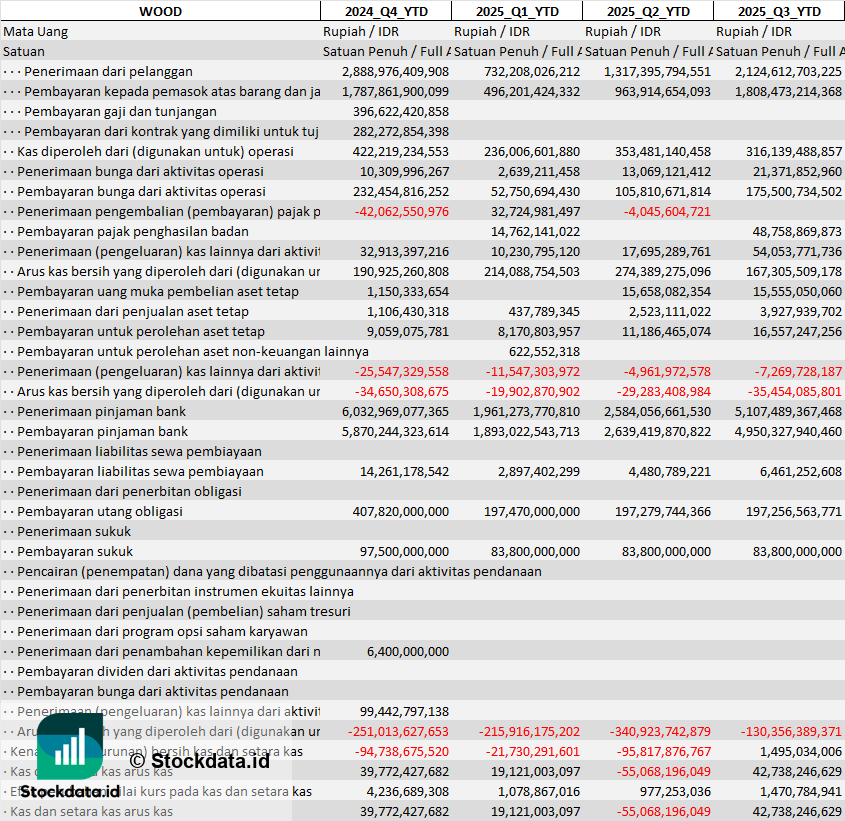Select the value 175,500,734,502
Screen dimensions: 845x821
pyautogui.click(x=793, y=191)
